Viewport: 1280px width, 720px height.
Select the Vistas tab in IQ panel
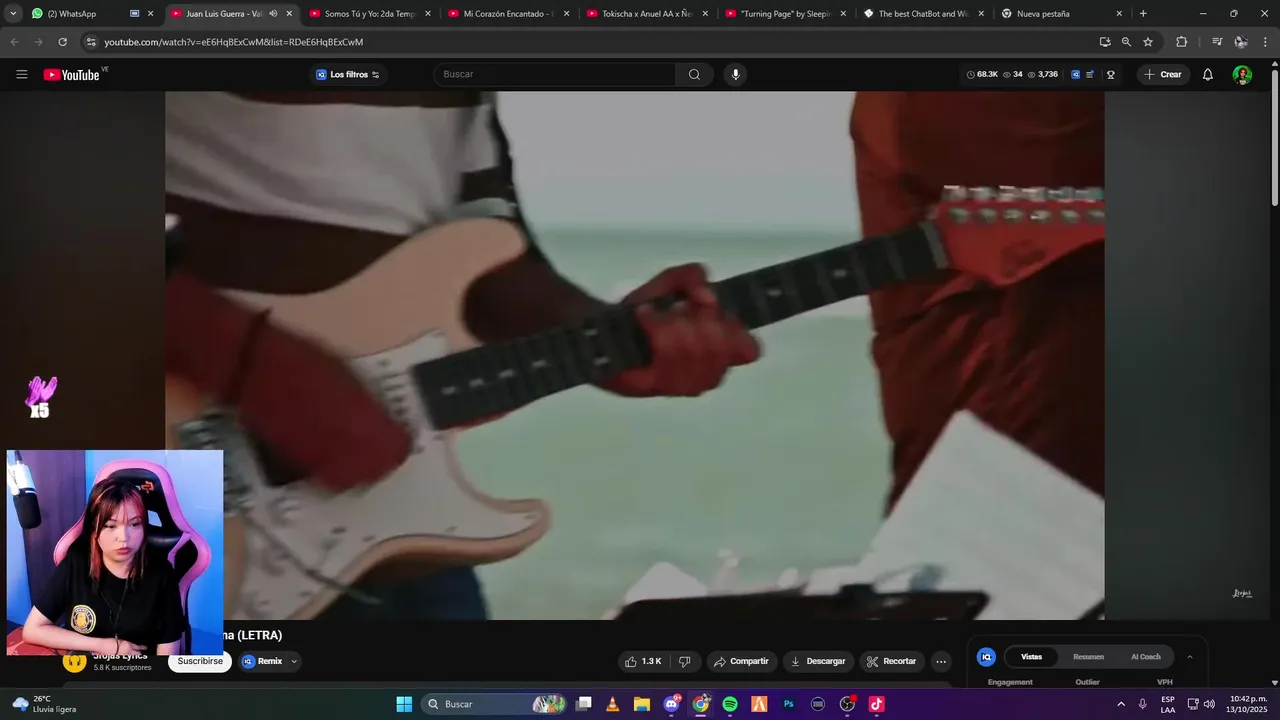coord(1031,657)
